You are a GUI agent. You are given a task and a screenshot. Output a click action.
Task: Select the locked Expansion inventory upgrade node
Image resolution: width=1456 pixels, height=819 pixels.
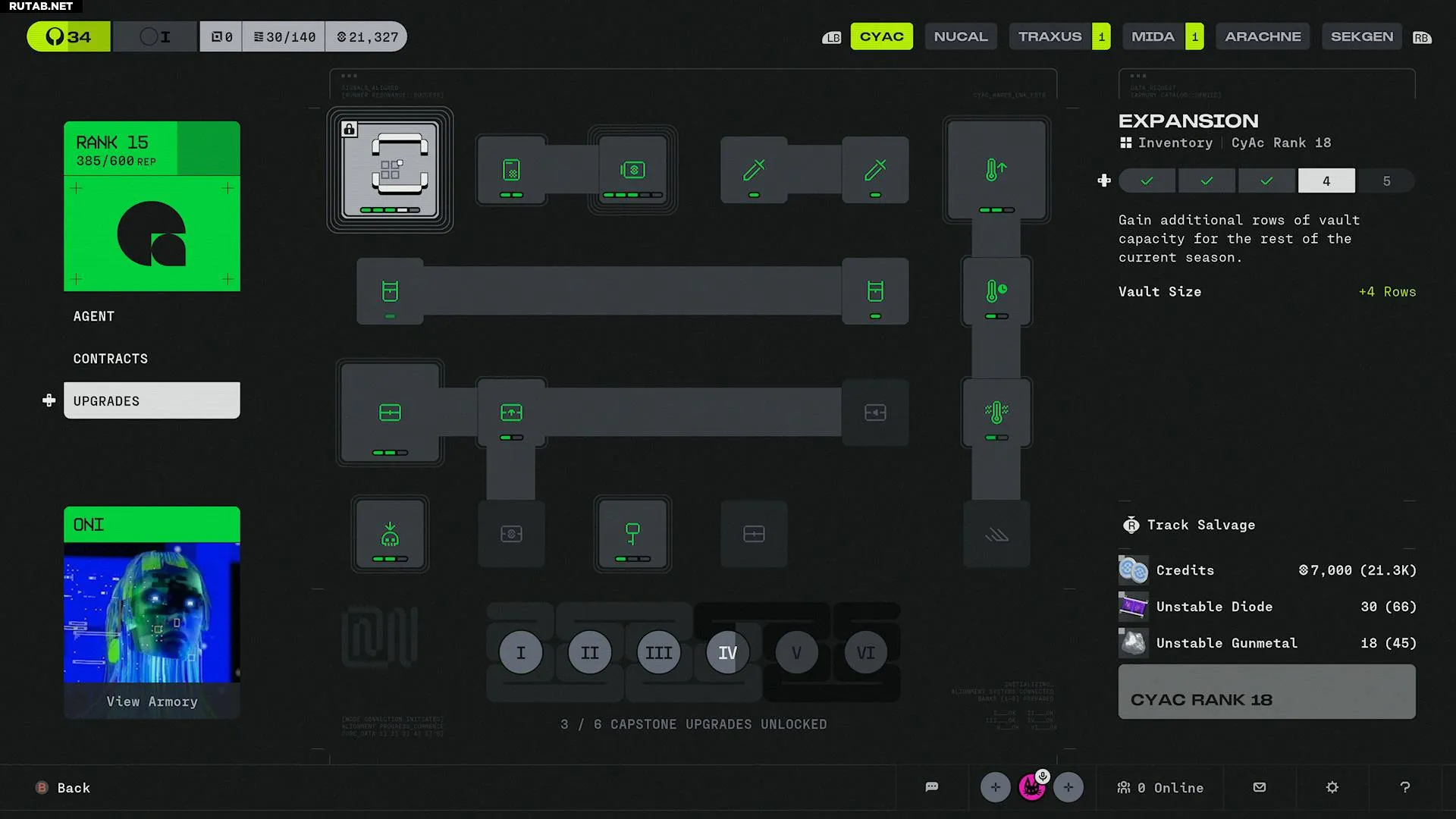point(390,170)
